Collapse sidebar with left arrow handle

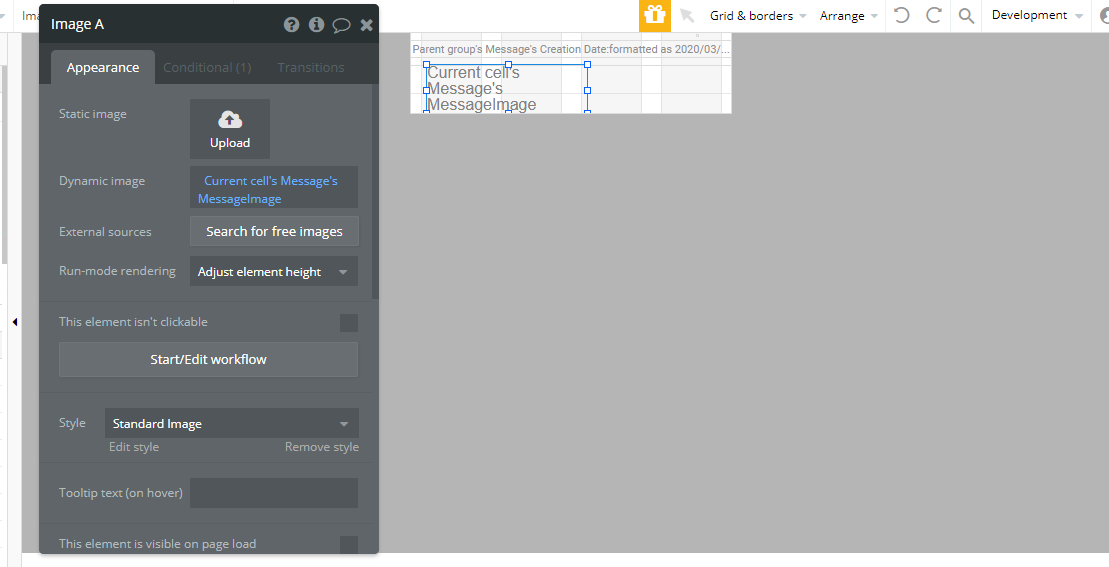click(15, 322)
